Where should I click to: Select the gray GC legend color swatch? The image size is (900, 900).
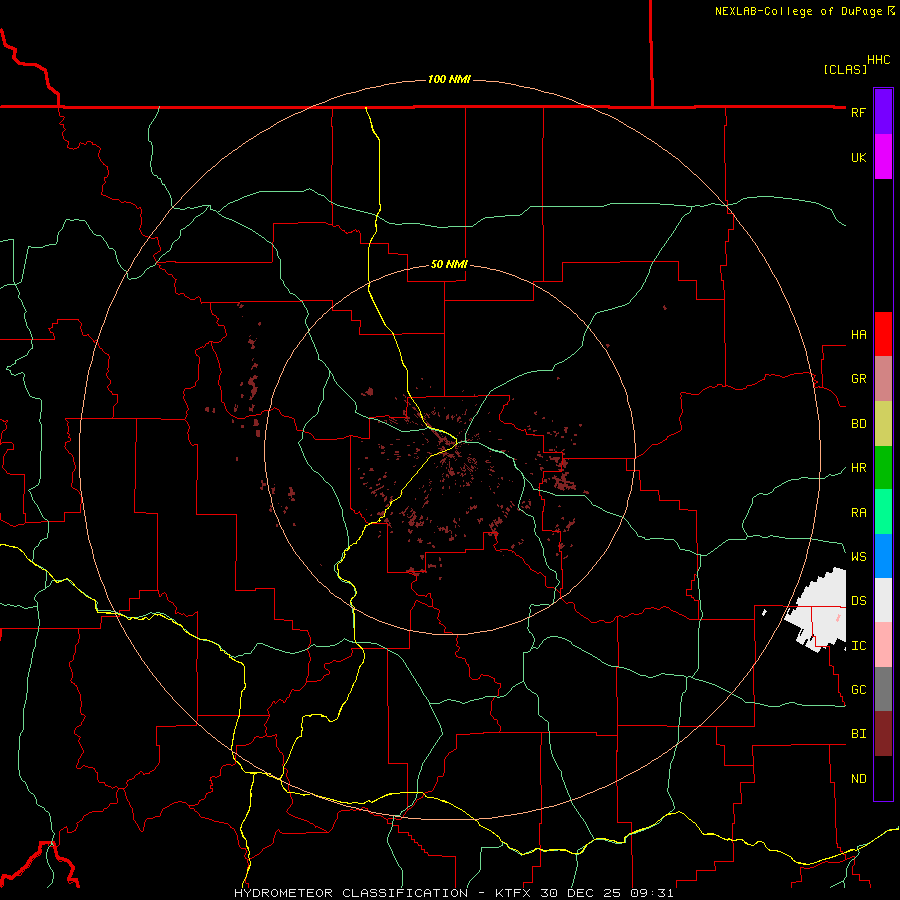883,689
